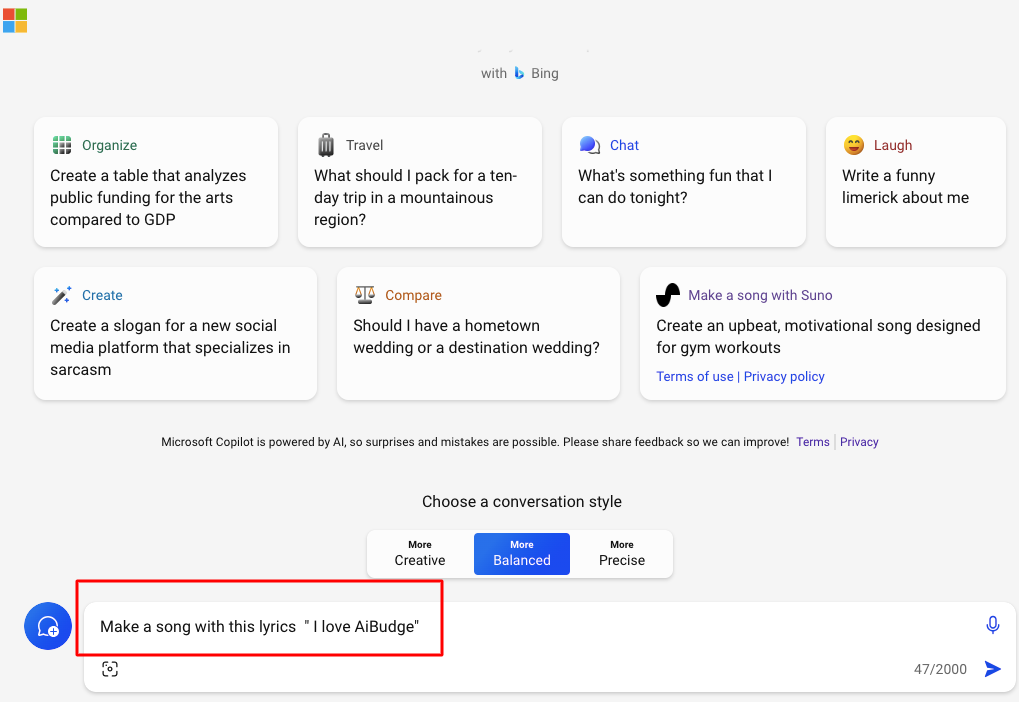1019x702 pixels.
Task: Select More Balanced conversation style
Action: (522, 554)
